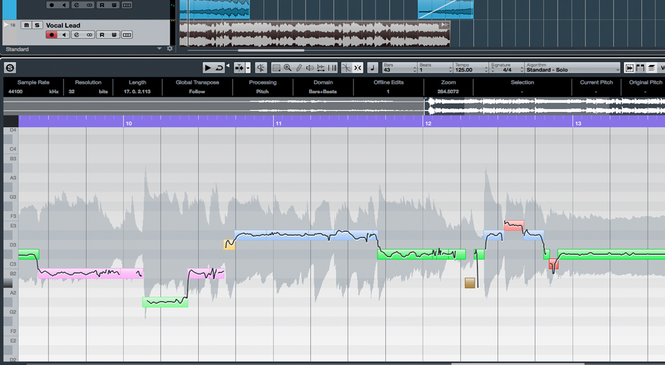Select the range selection tool
Image resolution: width=665 pixels, height=365 pixels.
tap(277, 67)
